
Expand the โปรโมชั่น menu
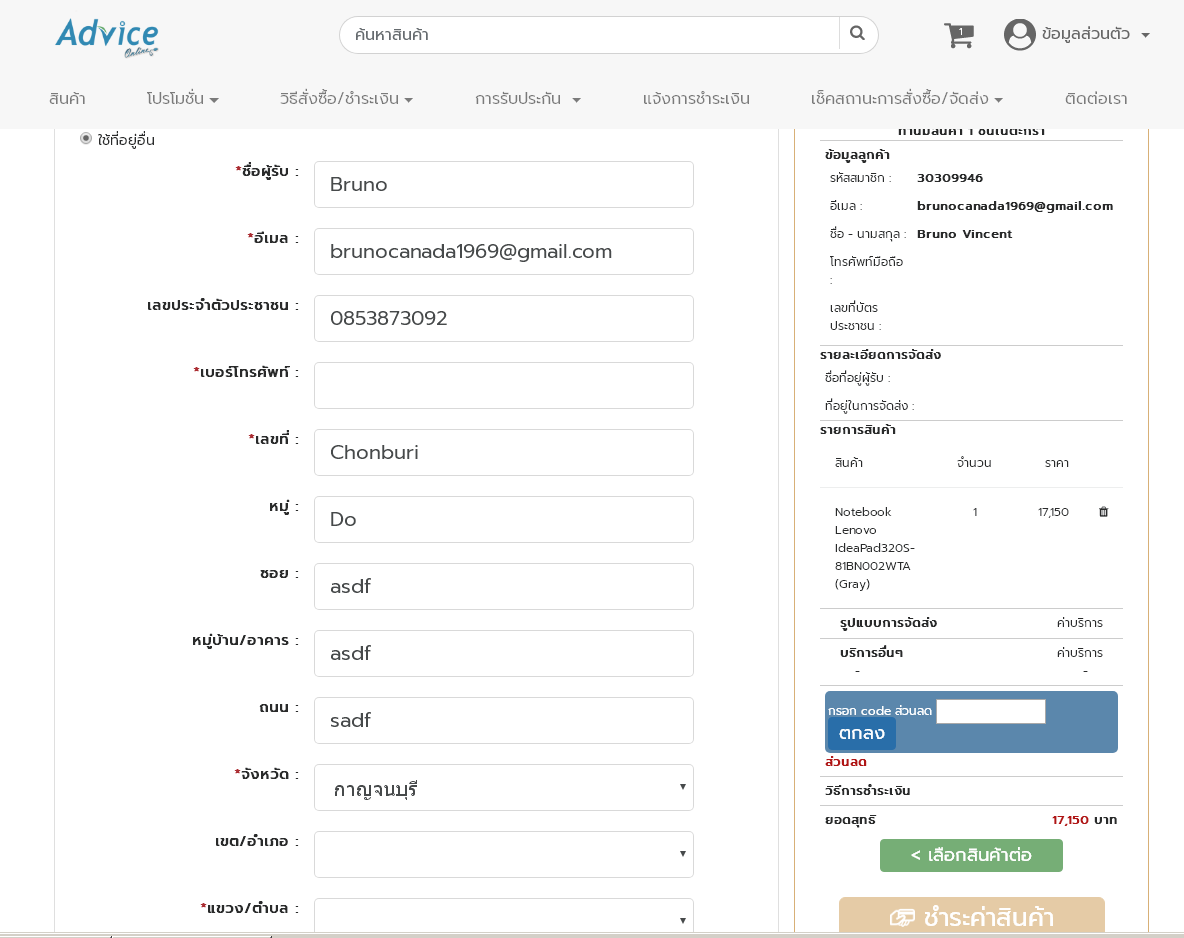click(182, 99)
